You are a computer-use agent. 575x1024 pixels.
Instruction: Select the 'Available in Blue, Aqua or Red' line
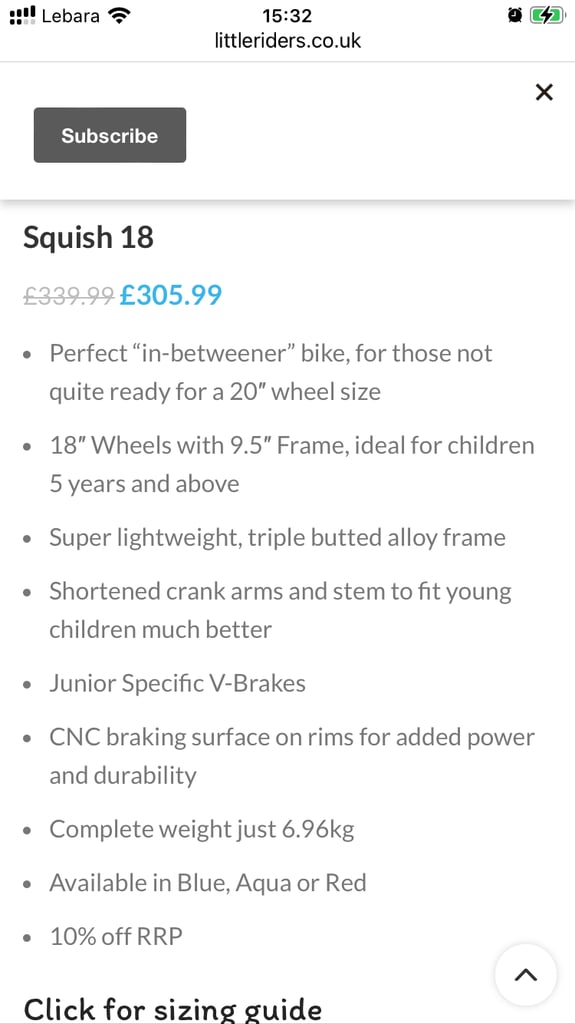pyautogui.click(x=208, y=883)
